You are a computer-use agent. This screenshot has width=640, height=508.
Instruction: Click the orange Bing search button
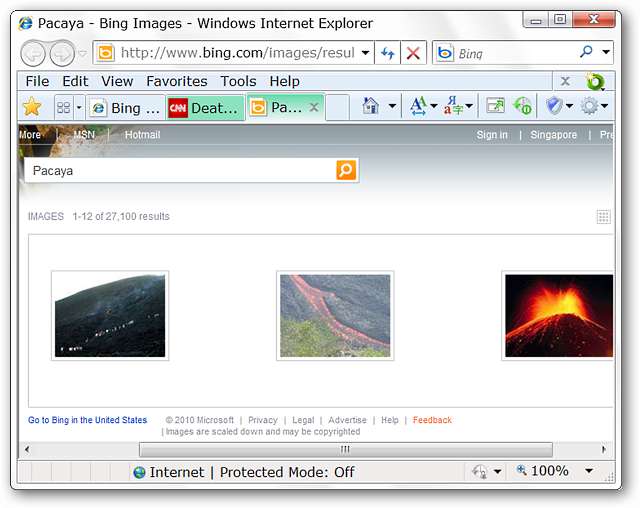pos(346,171)
